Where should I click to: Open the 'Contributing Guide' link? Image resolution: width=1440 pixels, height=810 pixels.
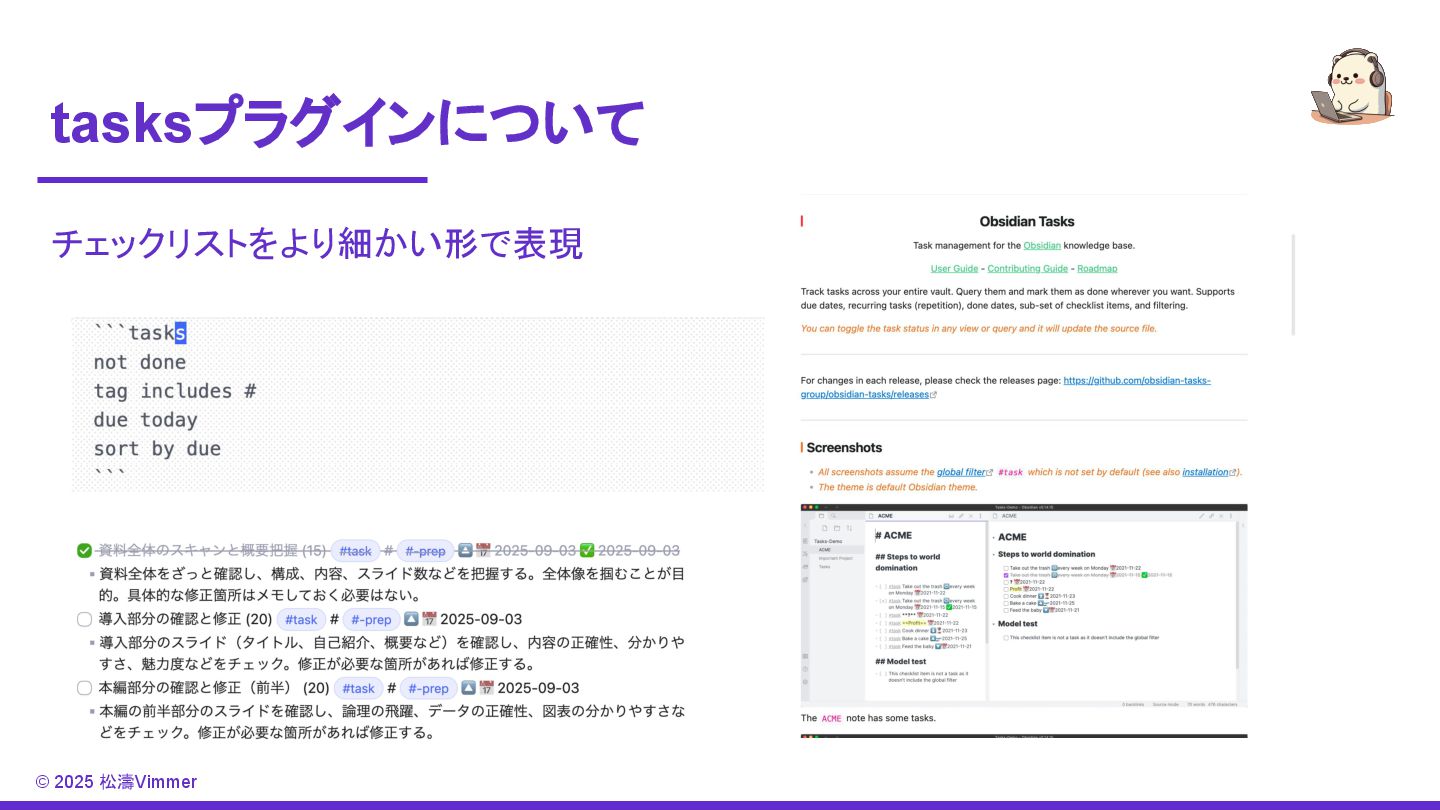[x=1027, y=268]
